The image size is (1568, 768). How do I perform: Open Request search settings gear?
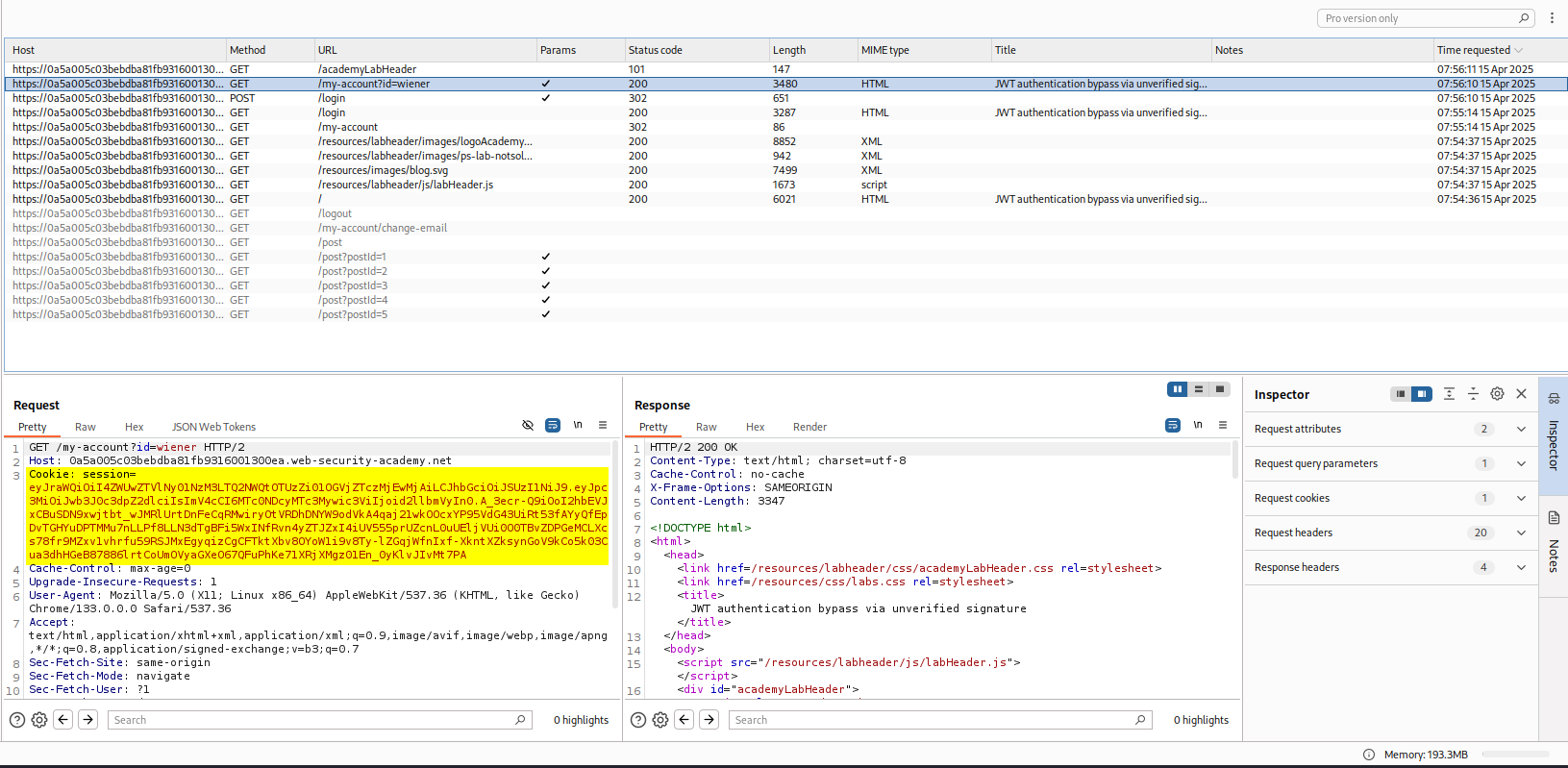39,720
